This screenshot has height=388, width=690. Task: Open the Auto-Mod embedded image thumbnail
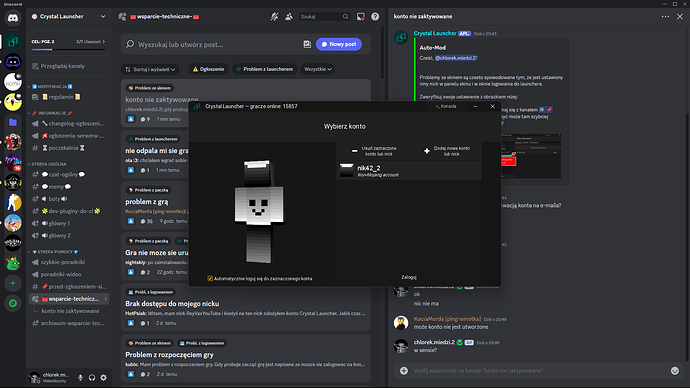[531, 156]
